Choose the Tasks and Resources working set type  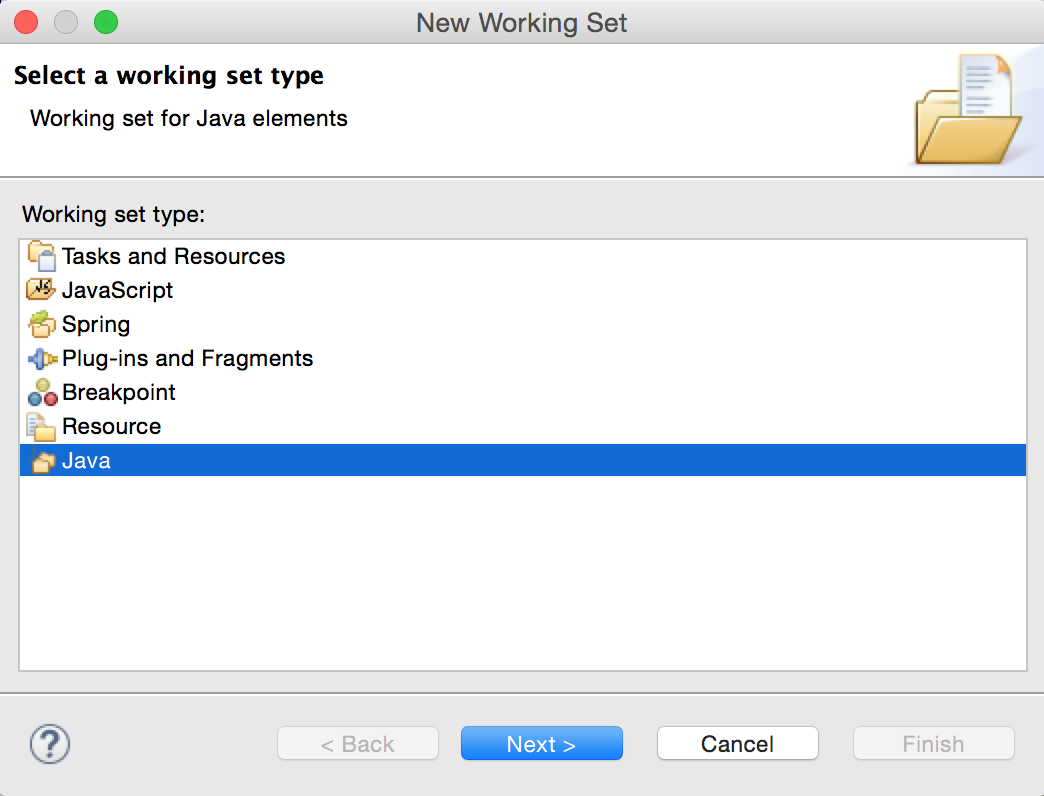point(172,256)
